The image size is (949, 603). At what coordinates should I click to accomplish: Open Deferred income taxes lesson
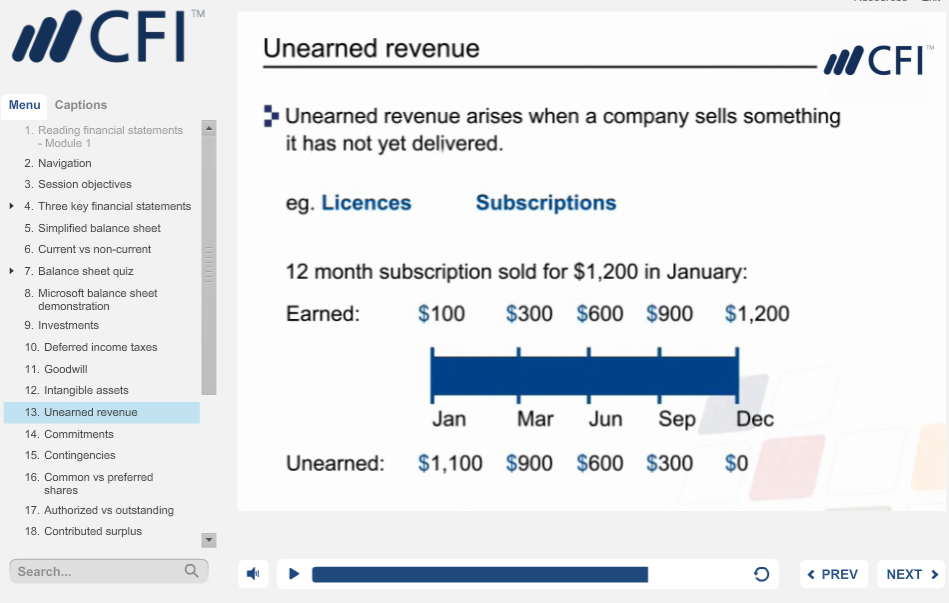pos(102,348)
